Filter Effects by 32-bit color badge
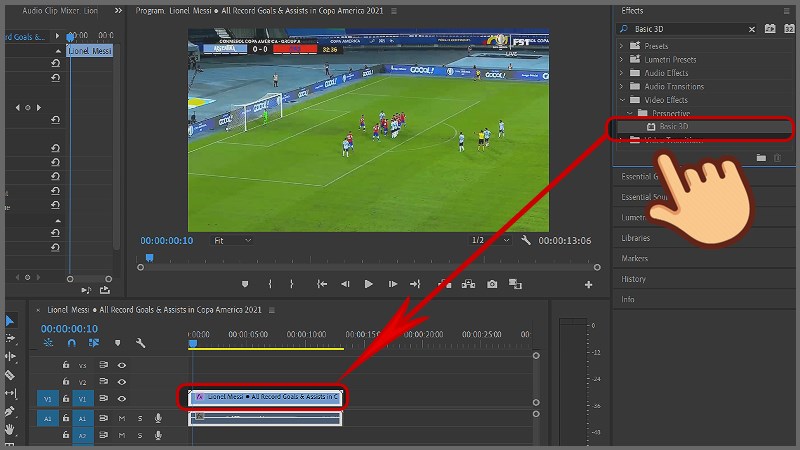800x450 pixels. point(789,29)
